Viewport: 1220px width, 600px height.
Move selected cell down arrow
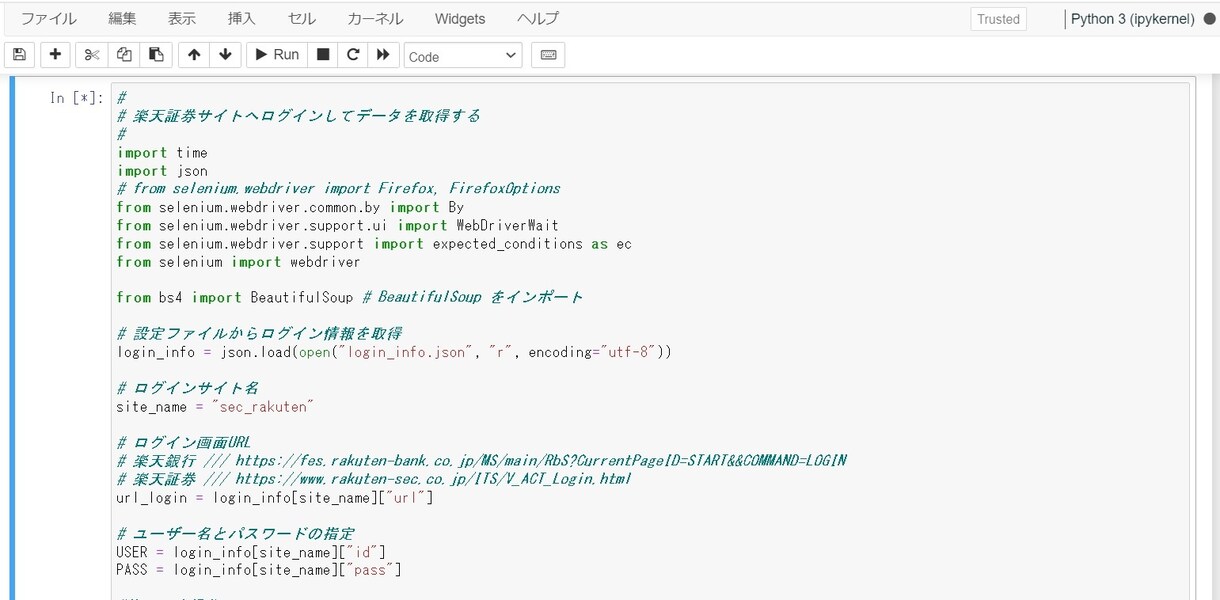[224, 55]
